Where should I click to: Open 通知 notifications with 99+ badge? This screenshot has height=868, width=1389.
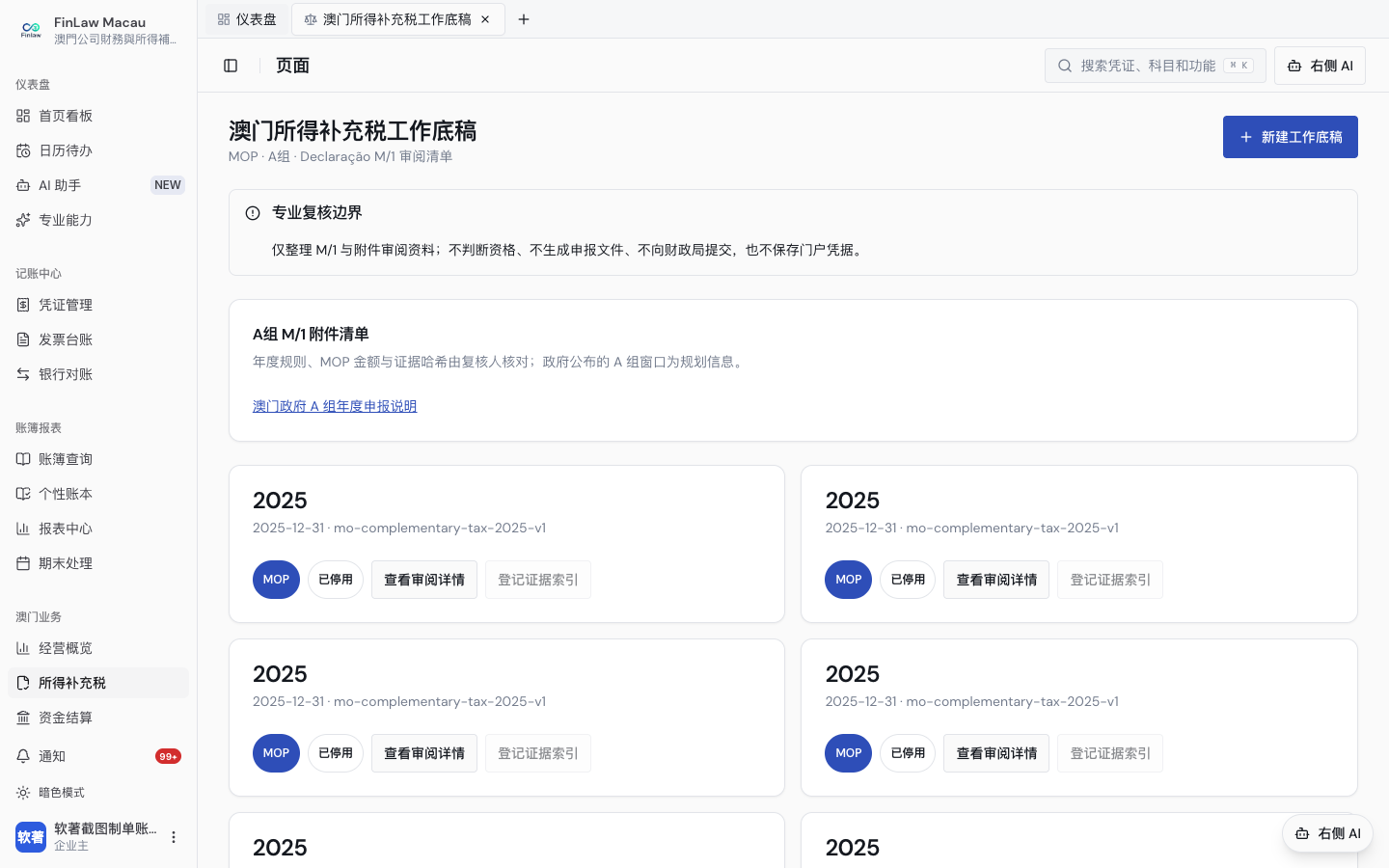pyautogui.click(x=98, y=756)
